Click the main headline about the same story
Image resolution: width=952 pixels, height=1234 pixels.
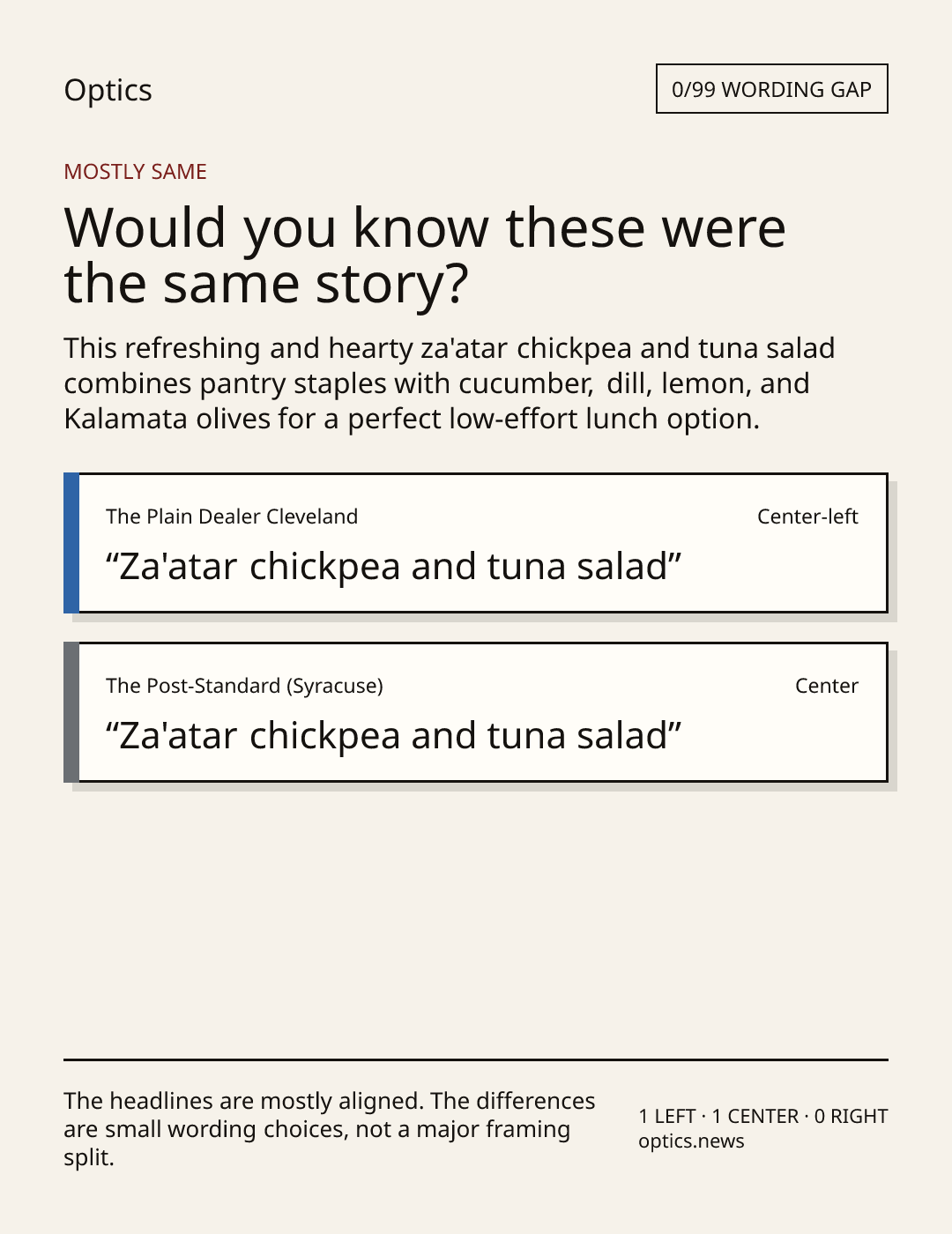424,255
